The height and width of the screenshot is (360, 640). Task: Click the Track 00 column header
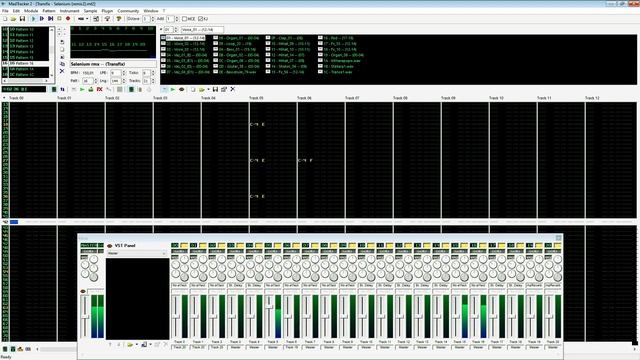pos(17,98)
